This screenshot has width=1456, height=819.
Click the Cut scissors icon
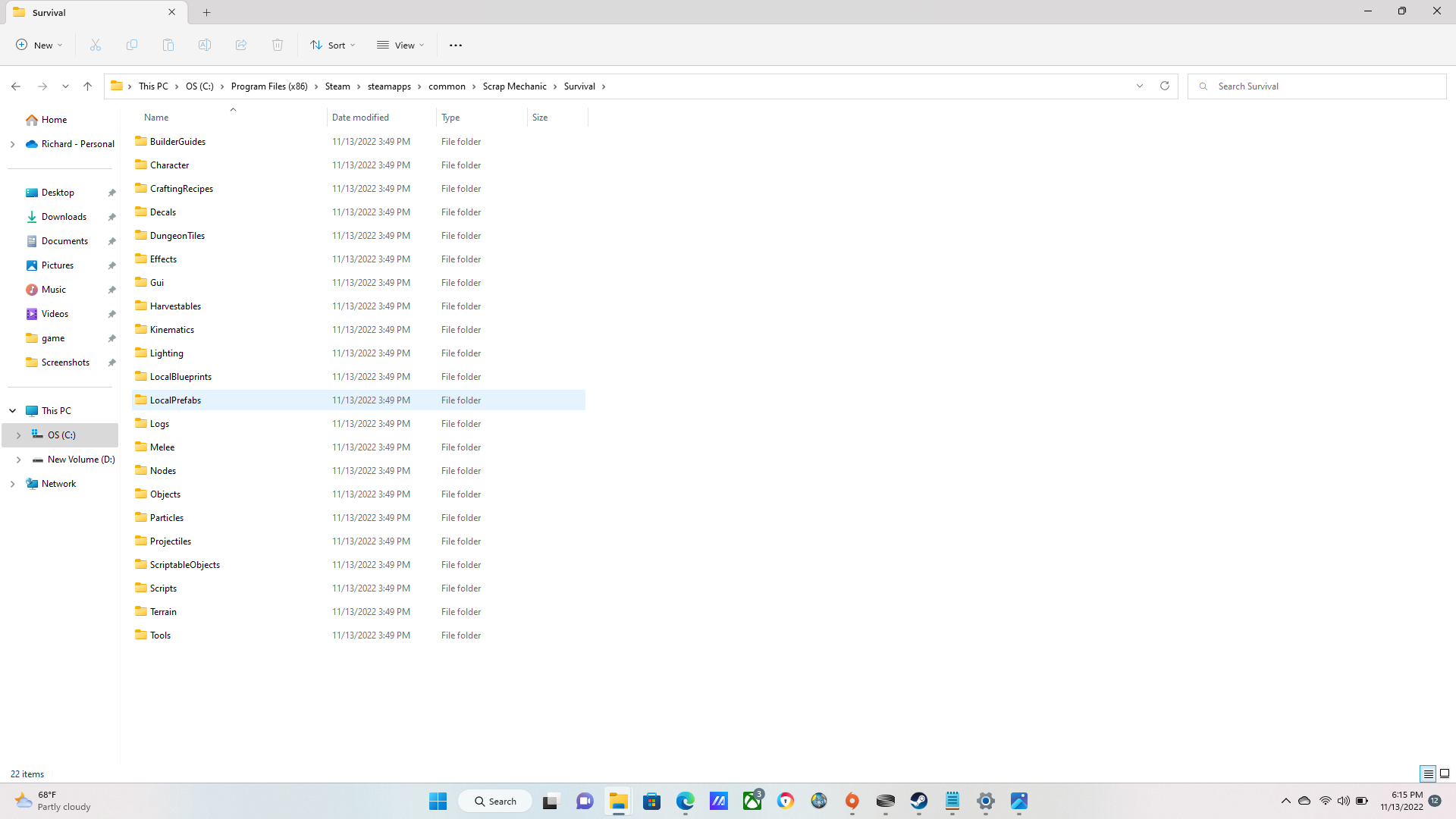click(x=96, y=45)
